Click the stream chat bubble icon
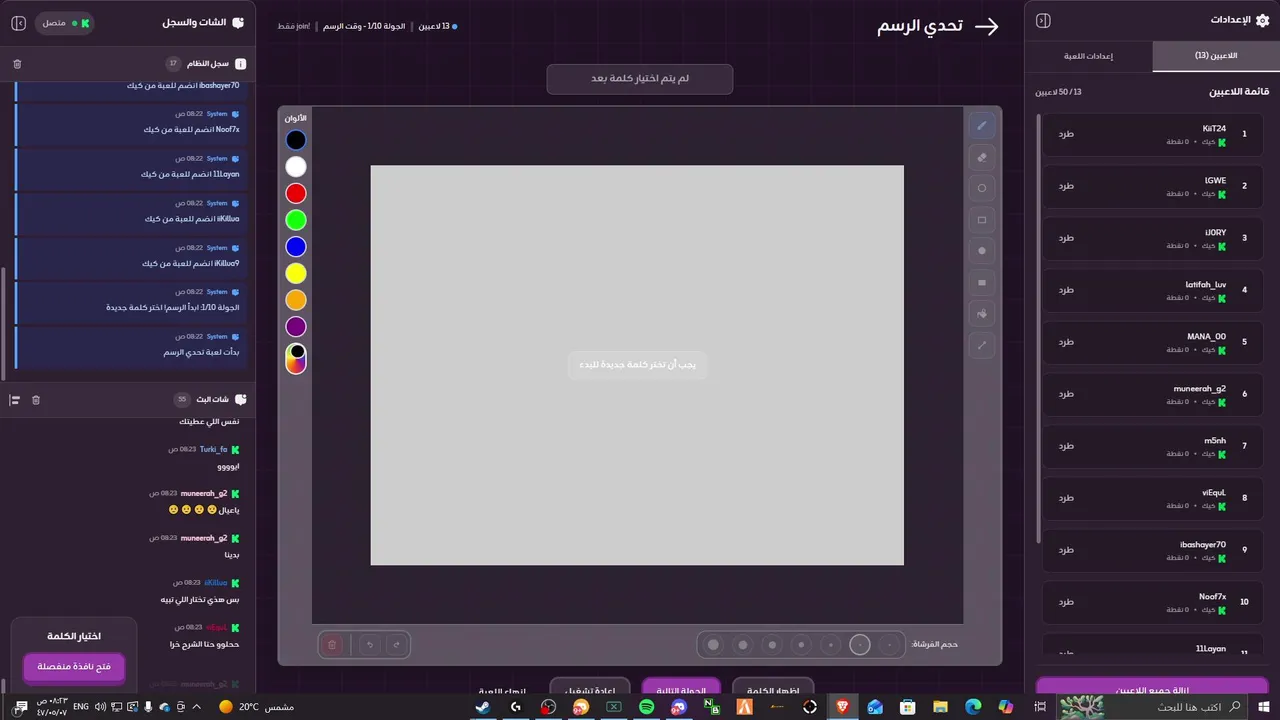Screen dimensions: 1280x720 [x=240, y=400]
